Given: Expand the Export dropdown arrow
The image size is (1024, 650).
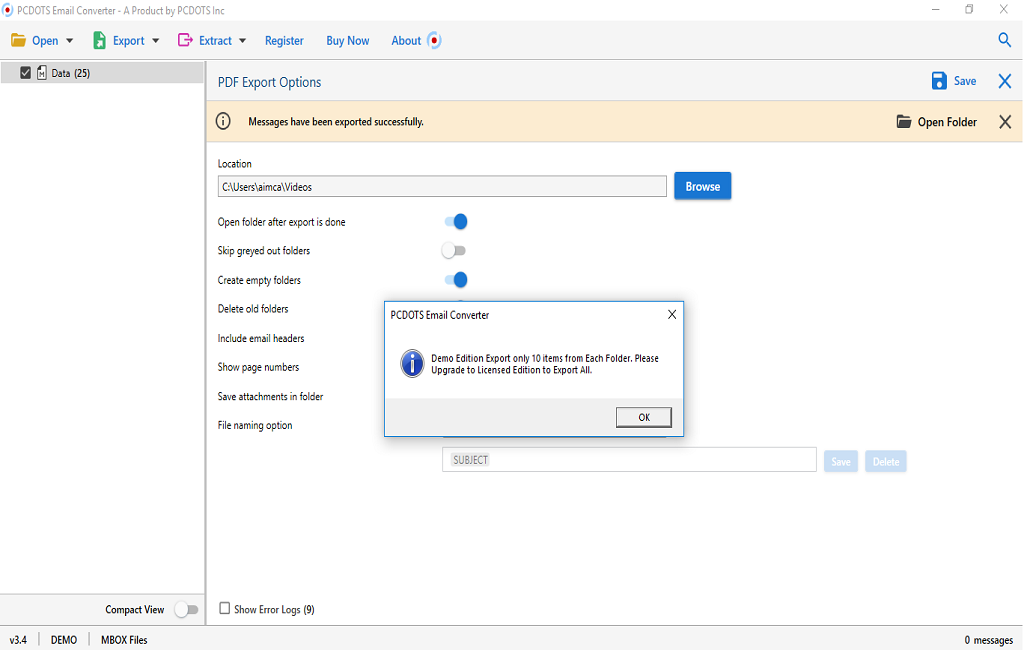Looking at the screenshot, I should (155, 41).
